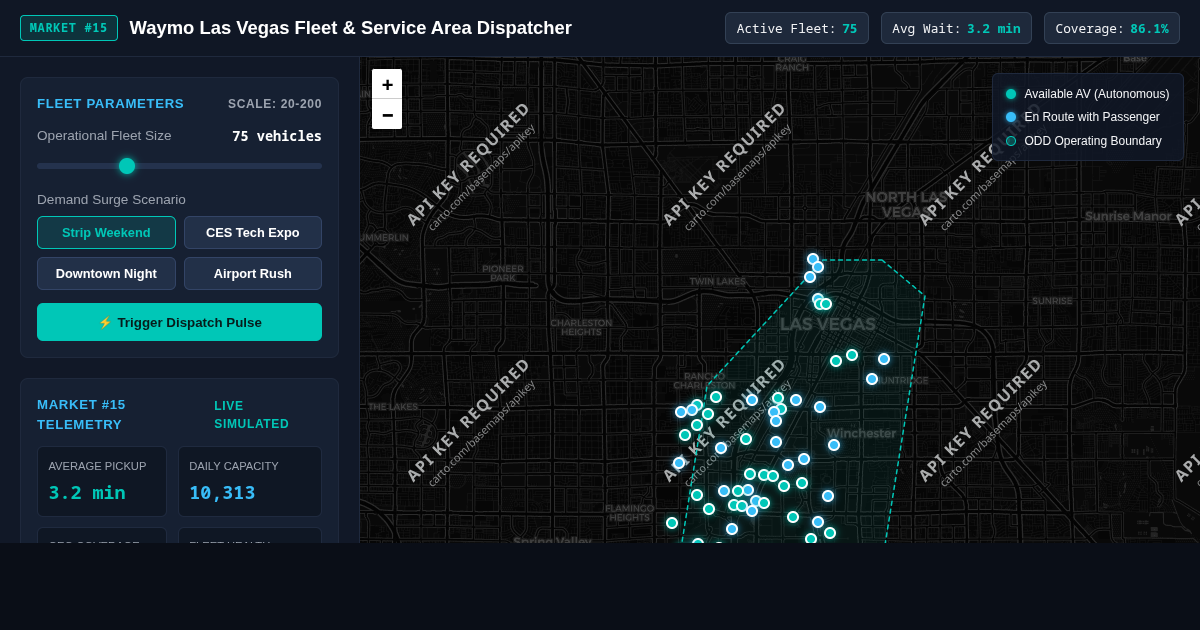Switch to Downtown Night scenario
The image size is (1200, 630).
click(106, 273)
